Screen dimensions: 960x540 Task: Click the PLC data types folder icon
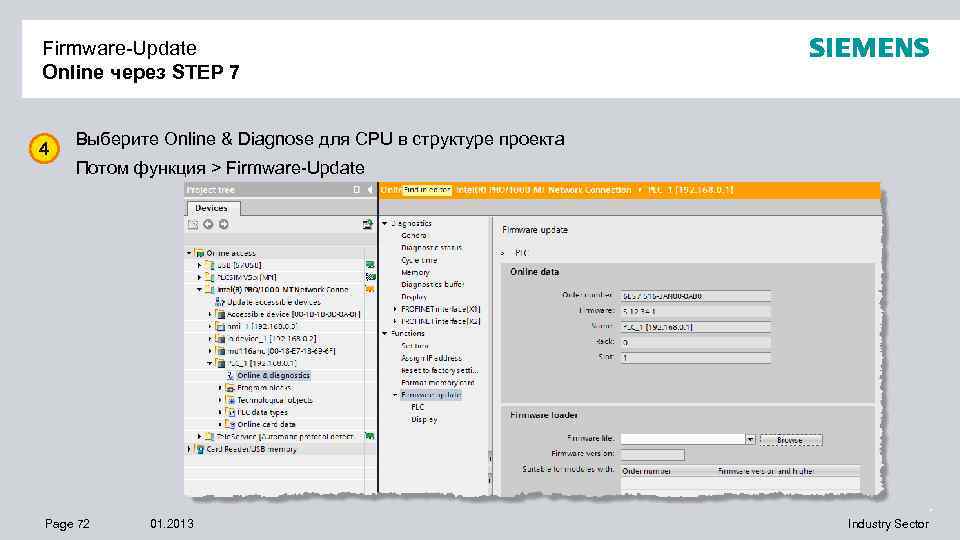tap(230, 412)
